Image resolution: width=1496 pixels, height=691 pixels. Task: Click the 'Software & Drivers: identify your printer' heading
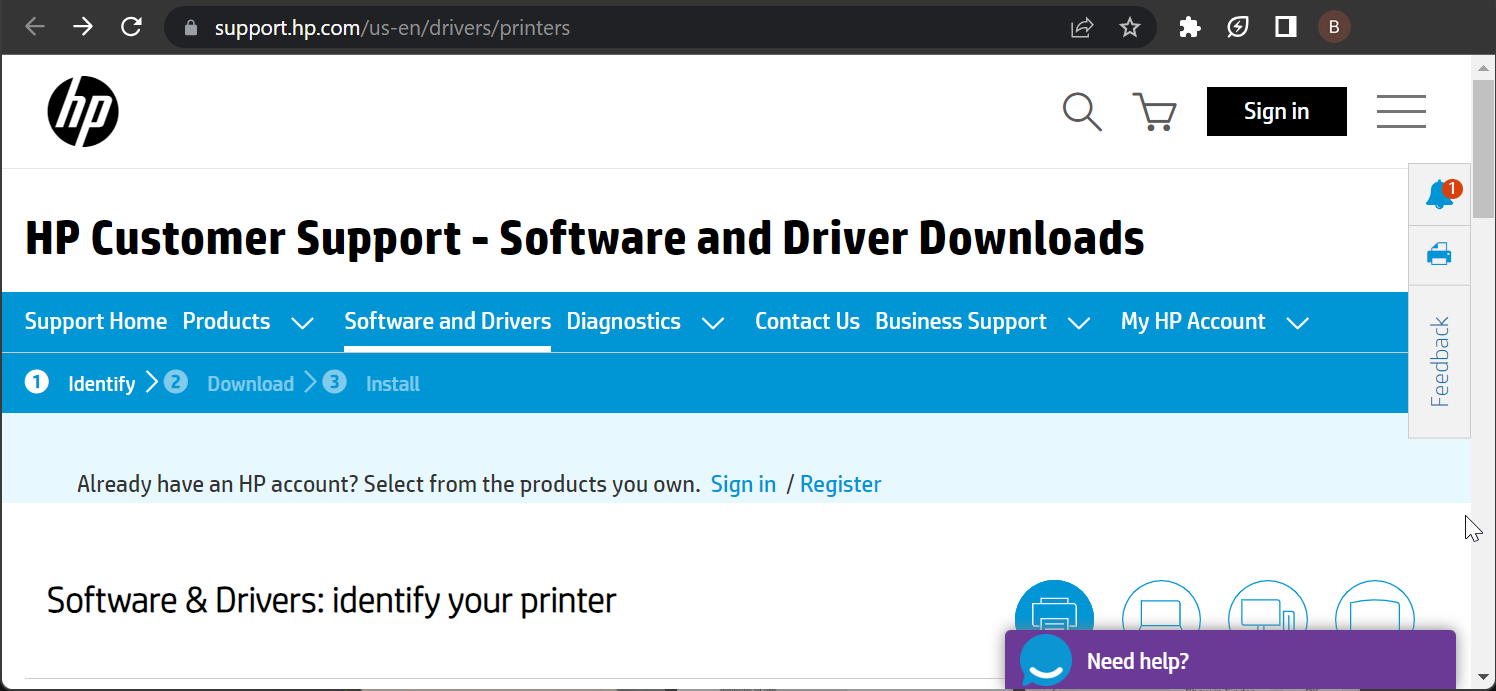pyautogui.click(x=332, y=600)
